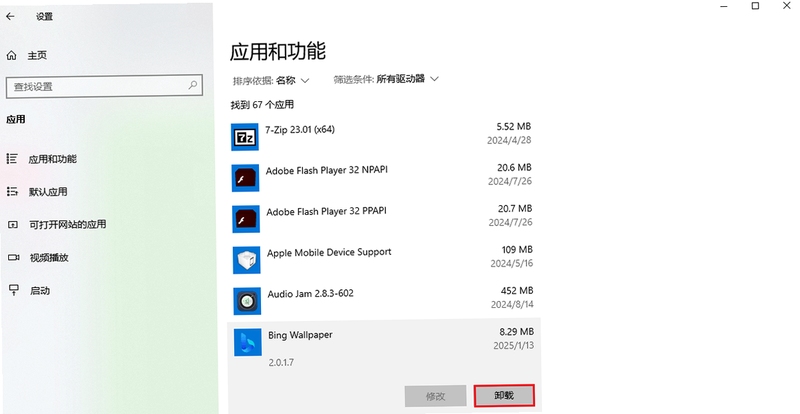Expand the 筛选条件 所有驱动器 dropdown
This screenshot has height=414, width=800.
[x=386, y=79]
